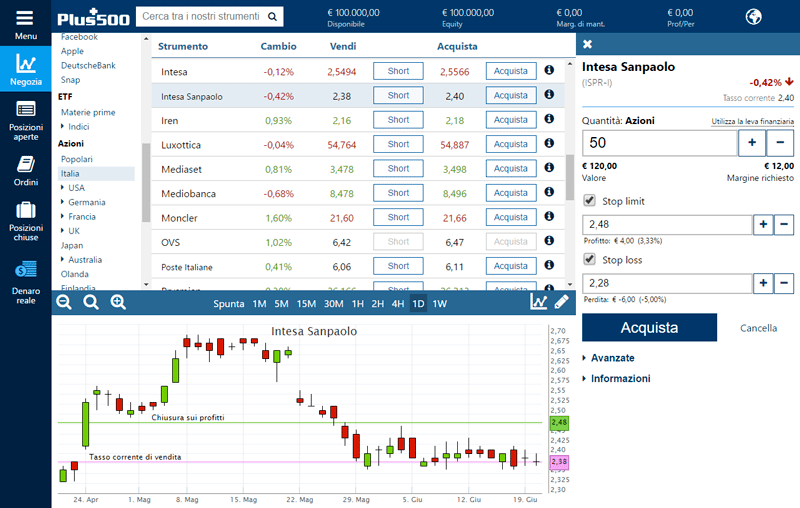Select the 1W chart interval

(x=440, y=304)
